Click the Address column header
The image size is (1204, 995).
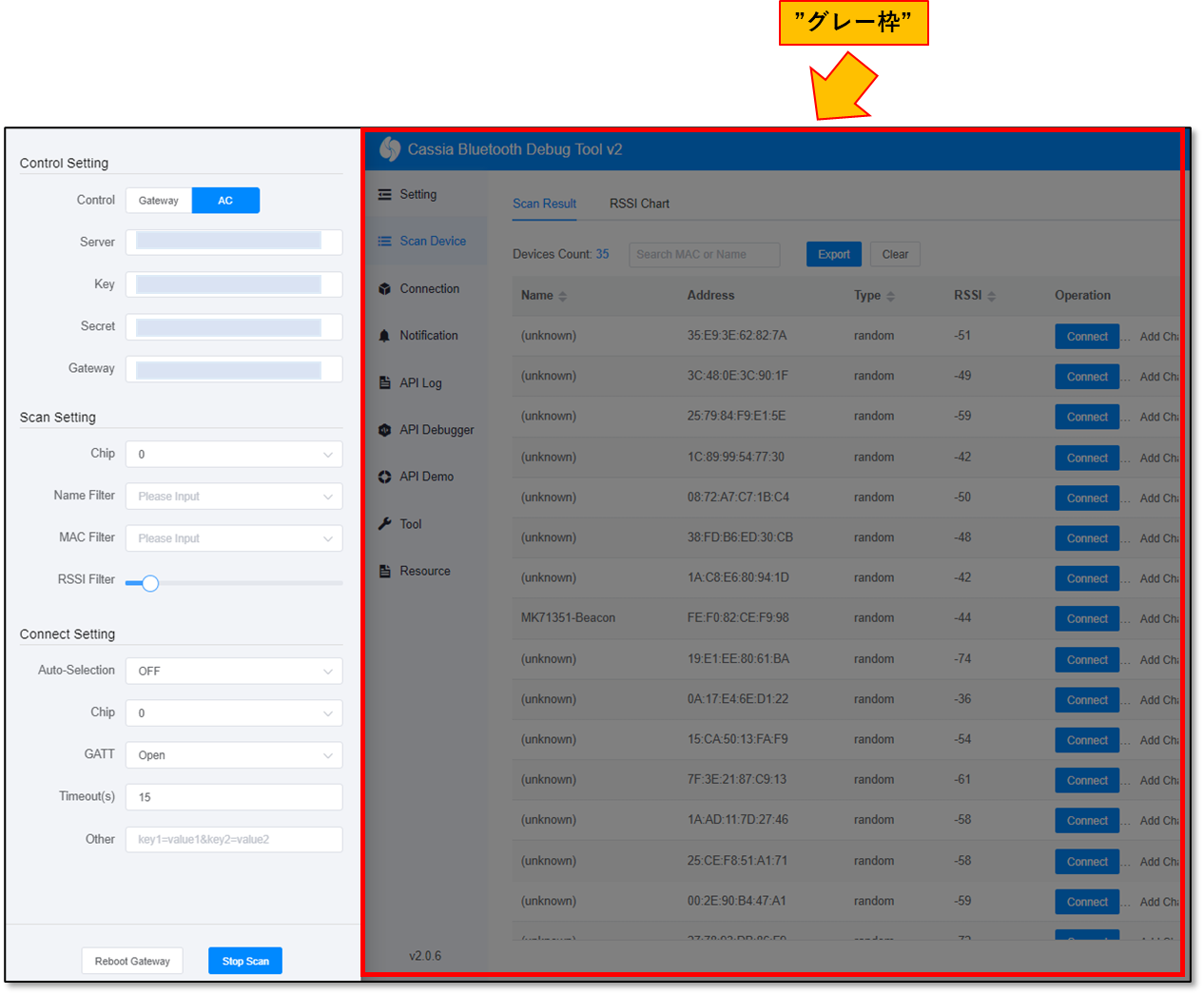coord(710,296)
